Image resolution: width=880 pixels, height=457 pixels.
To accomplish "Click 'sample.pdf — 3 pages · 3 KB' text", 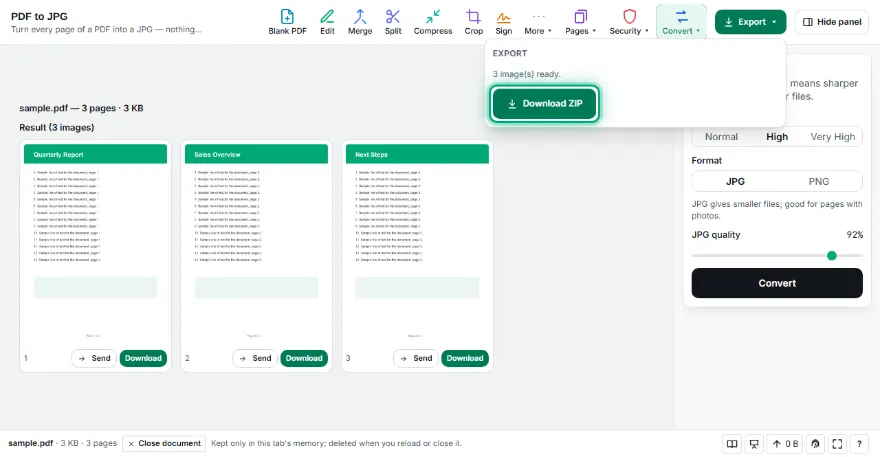I will tap(81, 108).
